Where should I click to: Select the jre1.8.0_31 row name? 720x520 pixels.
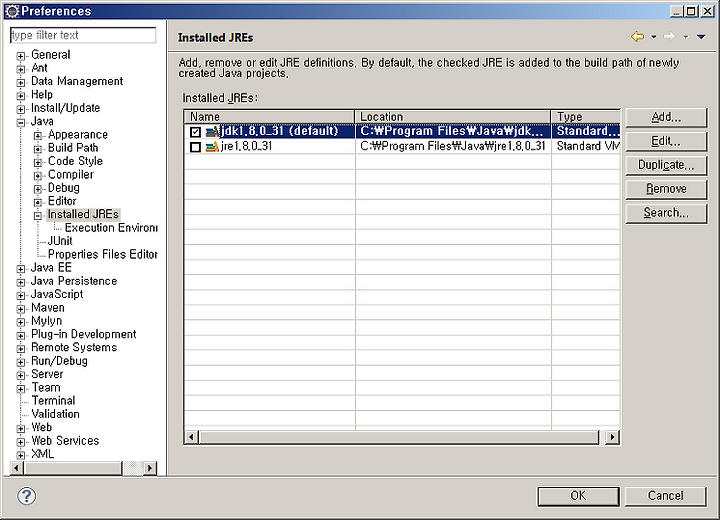(x=247, y=147)
